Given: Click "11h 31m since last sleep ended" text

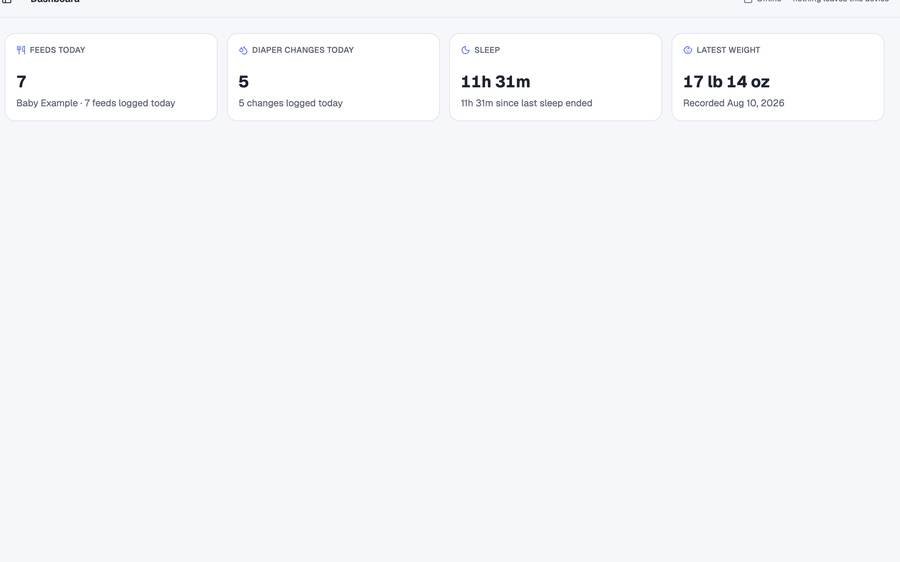Looking at the screenshot, I should pyautogui.click(x=526, y=103).
